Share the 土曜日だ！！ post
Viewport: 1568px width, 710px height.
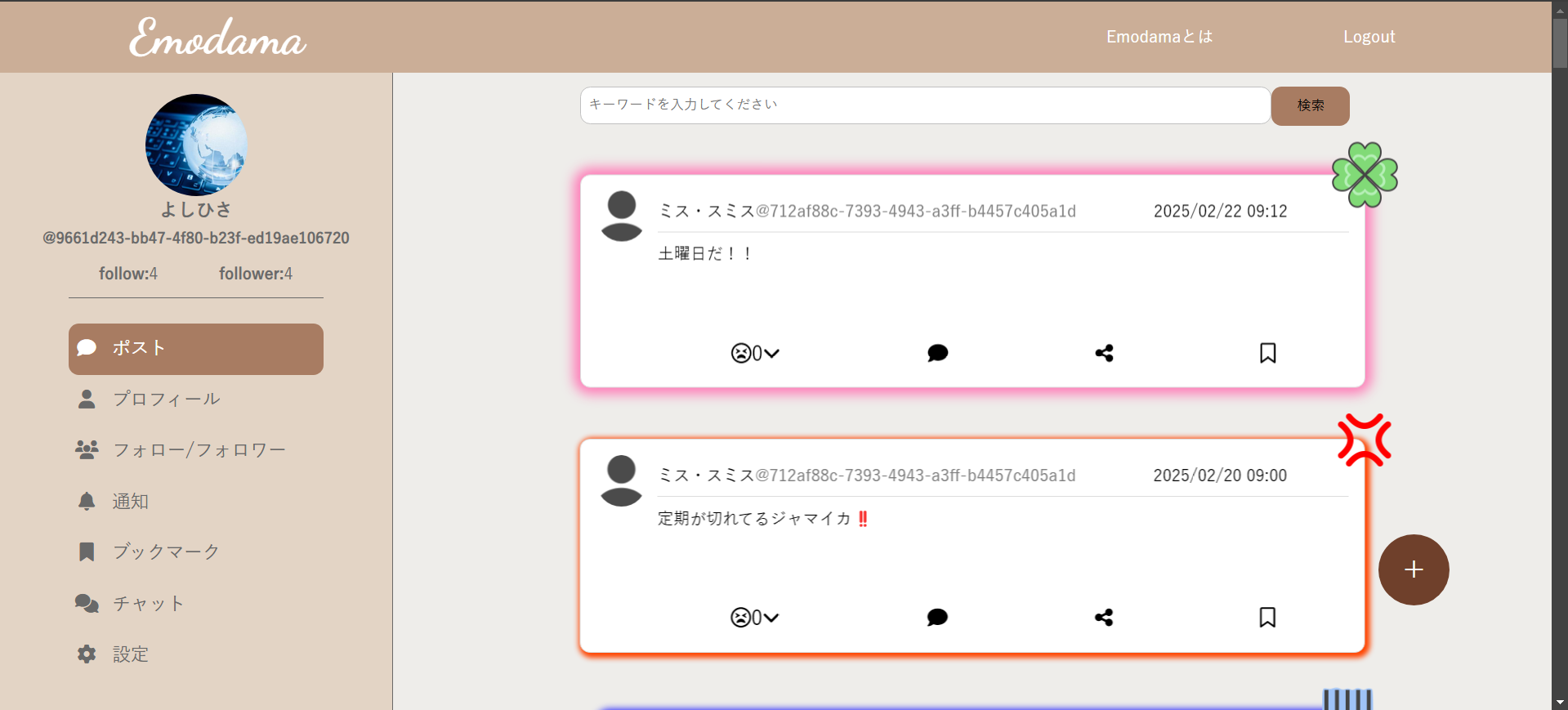(1104, 353)
